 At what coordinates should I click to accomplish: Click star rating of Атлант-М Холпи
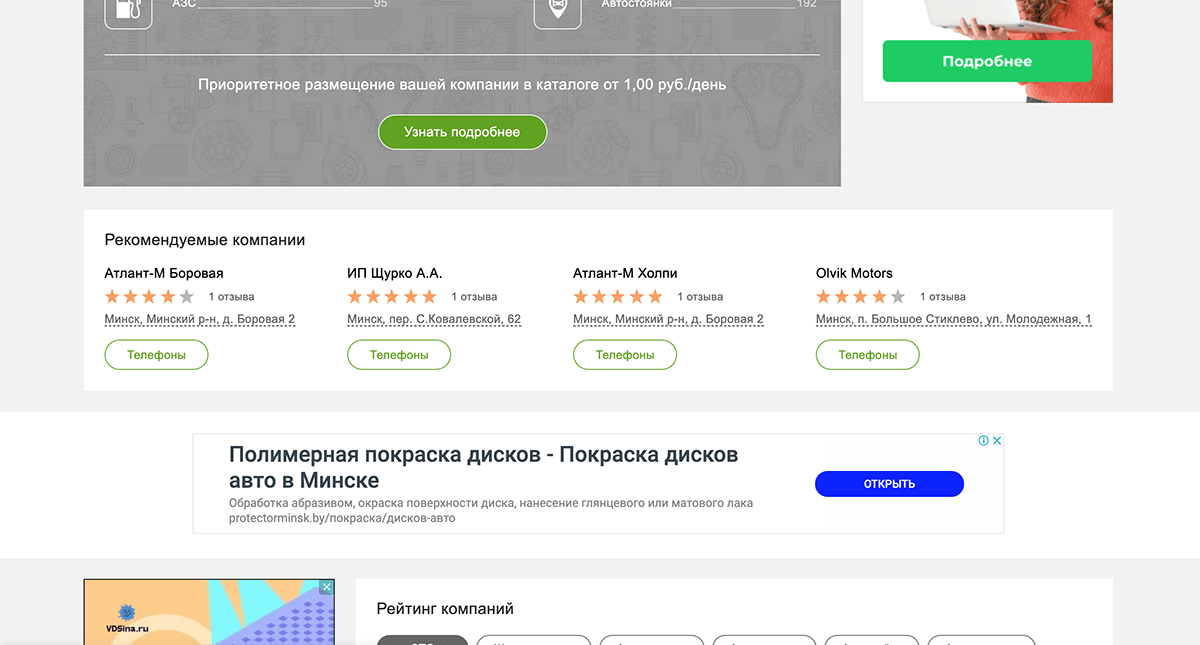(x=618, y=297)
